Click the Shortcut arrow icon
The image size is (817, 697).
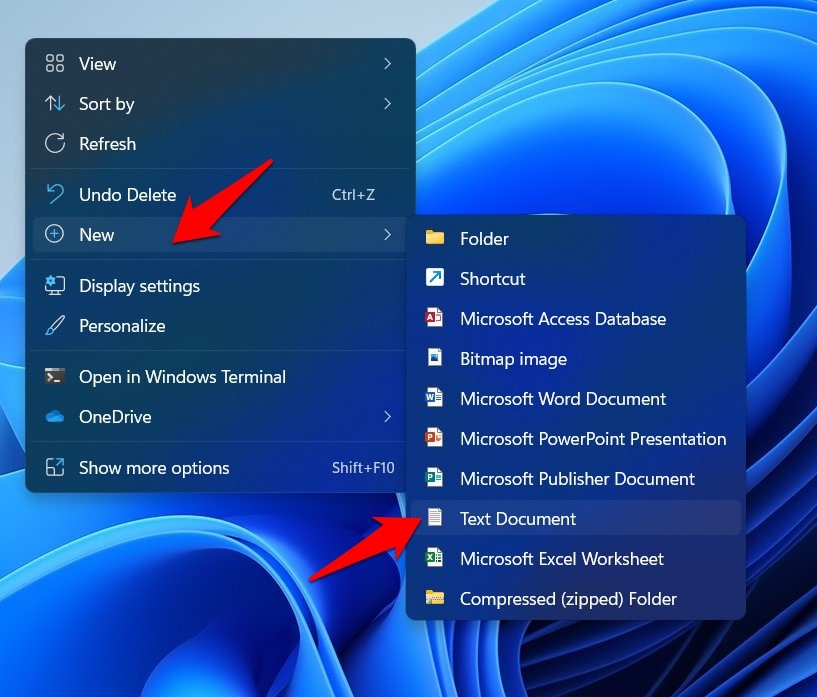[435, 278]
